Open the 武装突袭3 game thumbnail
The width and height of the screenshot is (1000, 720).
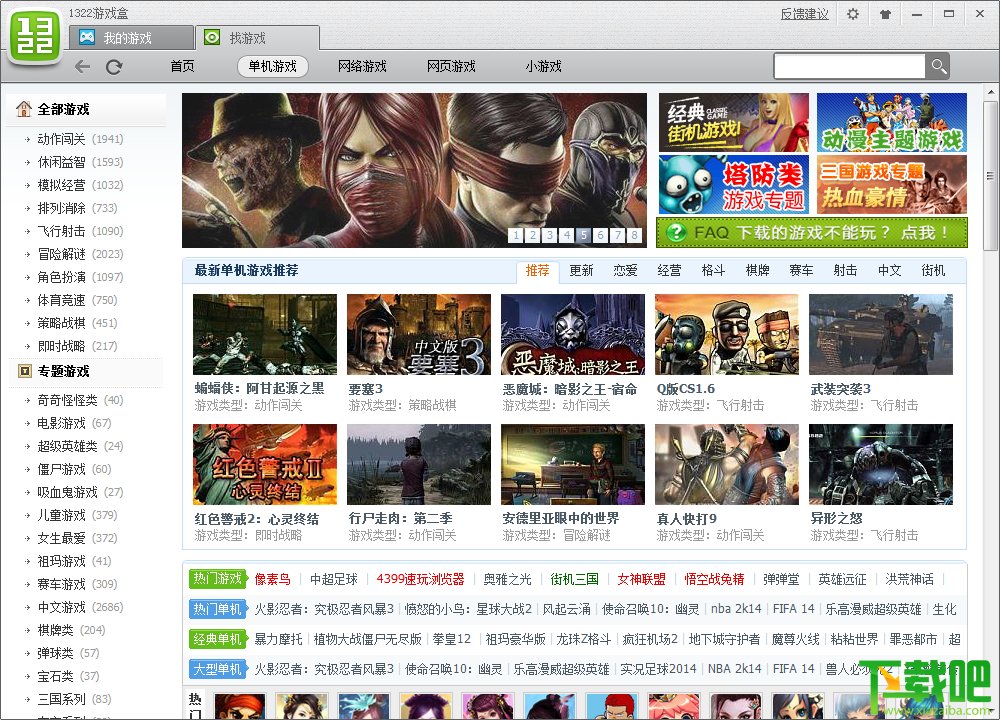[x=881, y=334]
